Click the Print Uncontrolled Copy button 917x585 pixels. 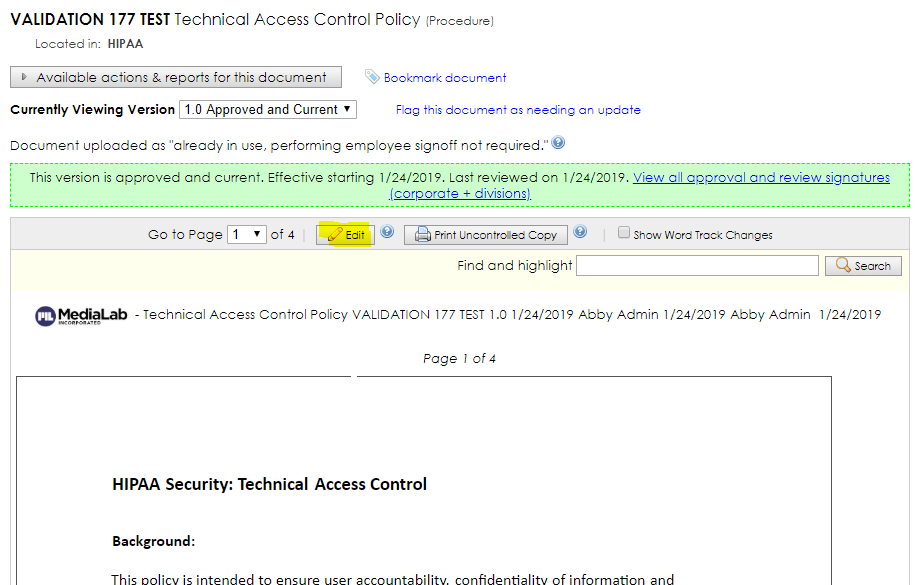pos(486,235)
